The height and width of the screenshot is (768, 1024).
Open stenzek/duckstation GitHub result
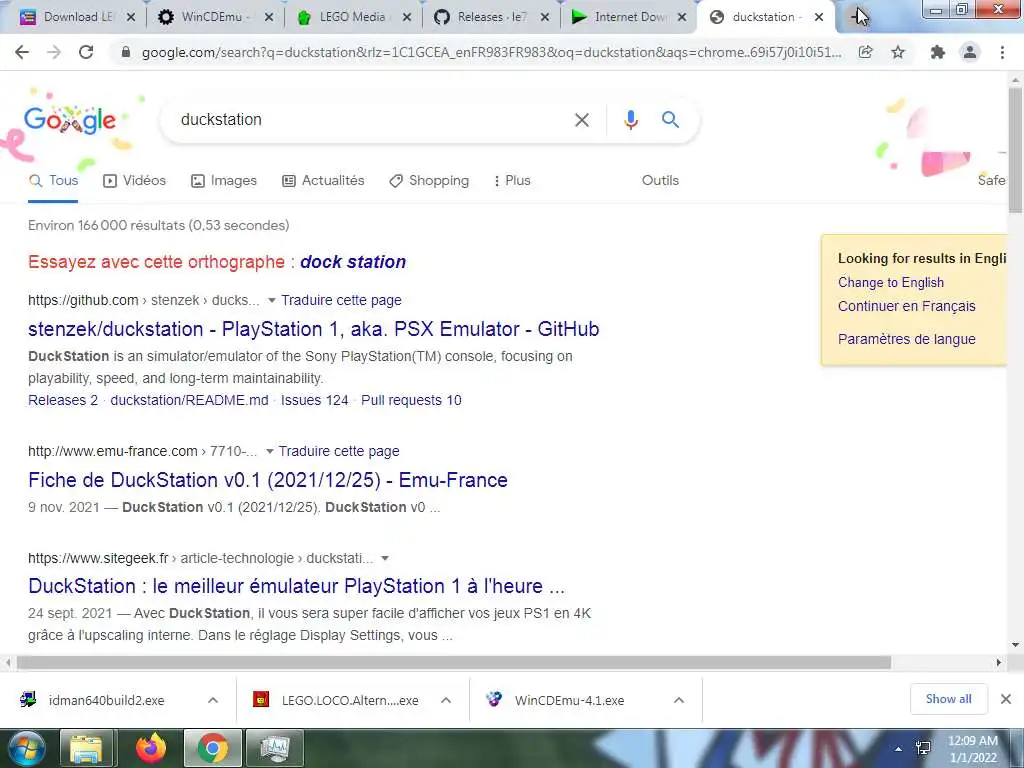[313, 329]
